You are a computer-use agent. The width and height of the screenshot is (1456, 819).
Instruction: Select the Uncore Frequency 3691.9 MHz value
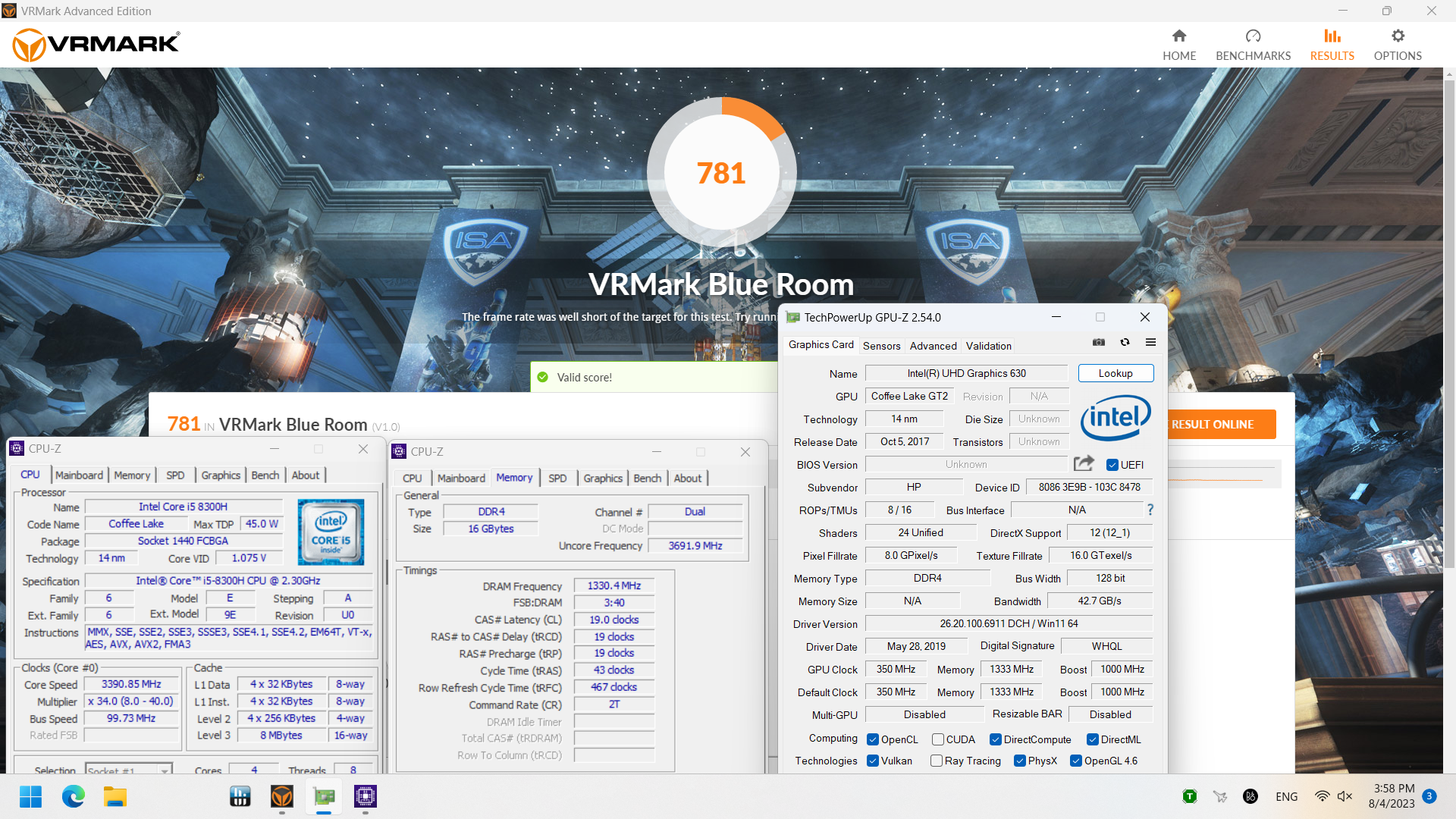(x=695, y=545)
